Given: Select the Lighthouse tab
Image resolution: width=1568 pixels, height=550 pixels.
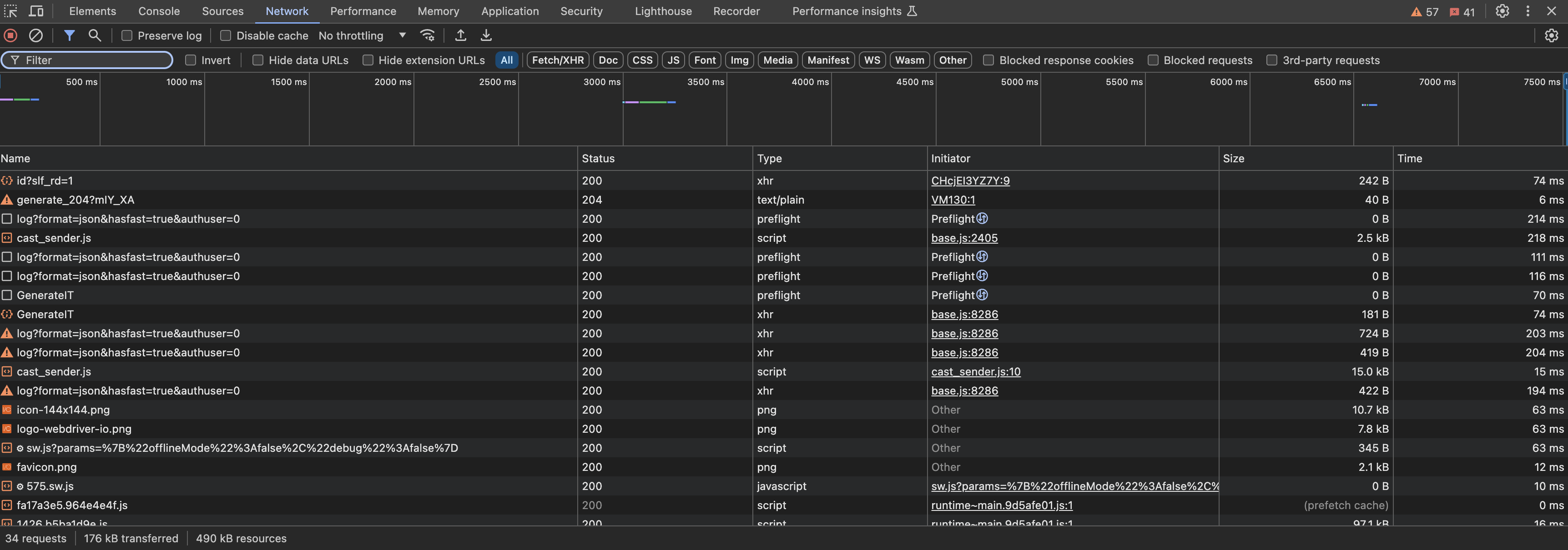Looking at the screenshot, I should tap(663, 11).
